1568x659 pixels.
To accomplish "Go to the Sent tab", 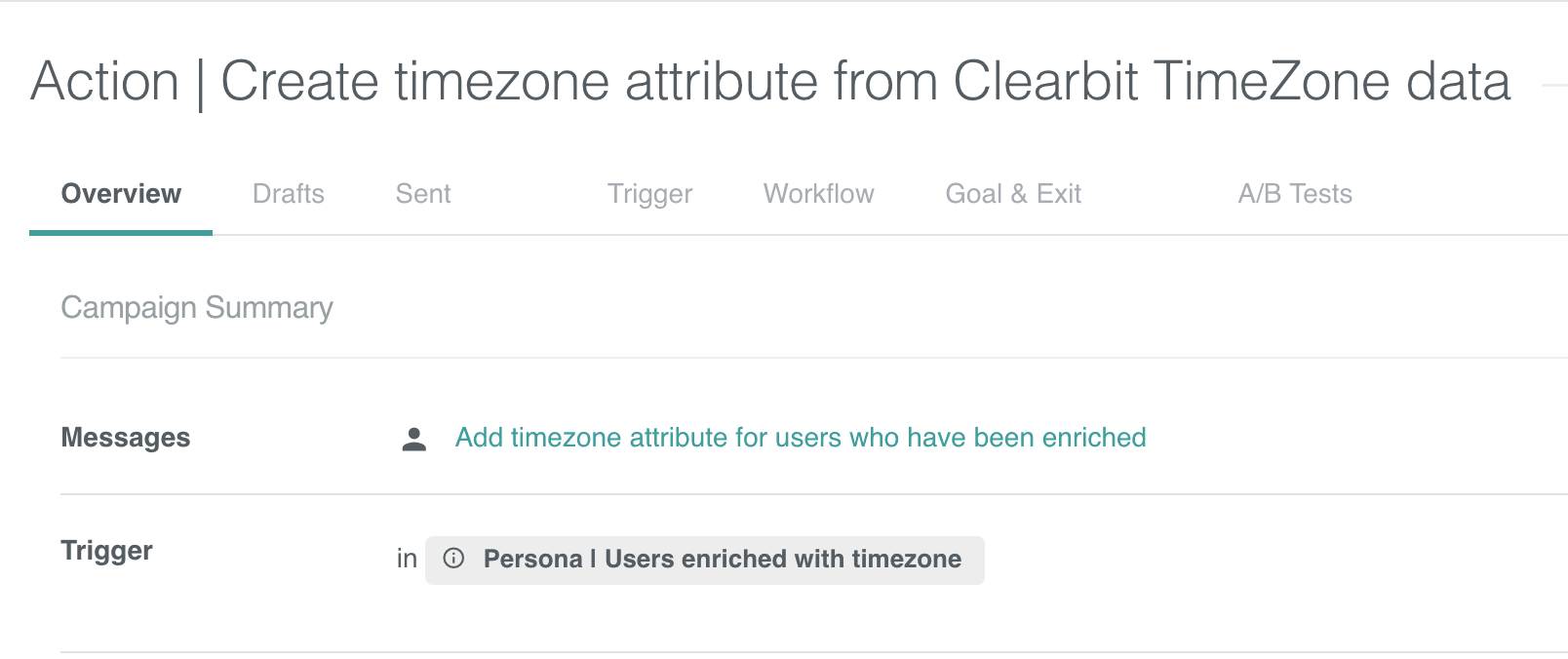I will [x=423, y=194].
